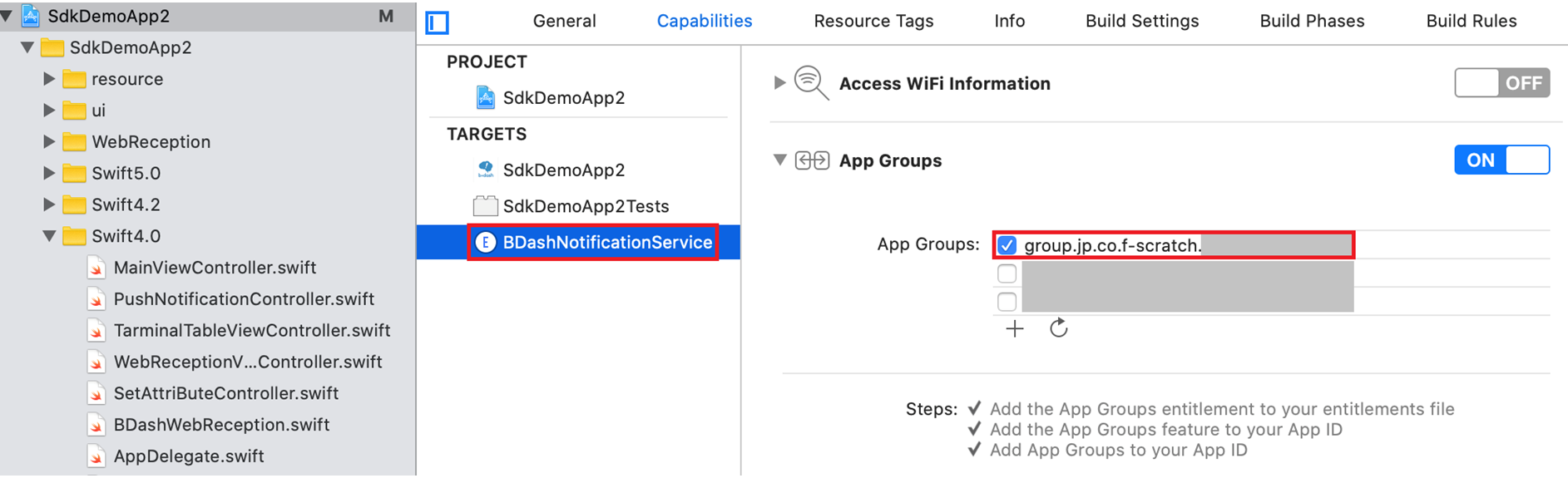Select the BDashNotificationService extension target icon
The width and height of the screenshot is (1568, 478).
click(x=486, y=242)
